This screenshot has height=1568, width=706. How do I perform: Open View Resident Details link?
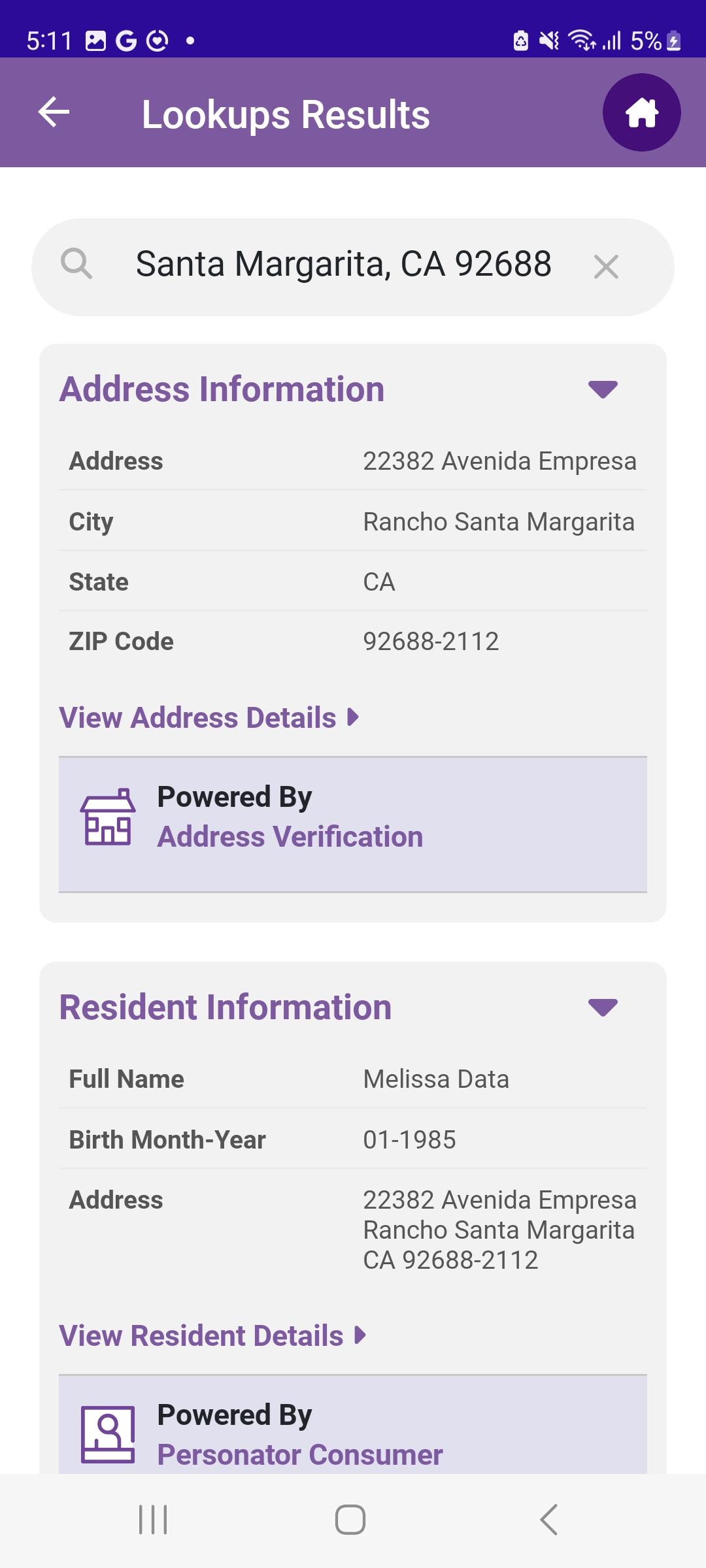[x=212, y=1335]
